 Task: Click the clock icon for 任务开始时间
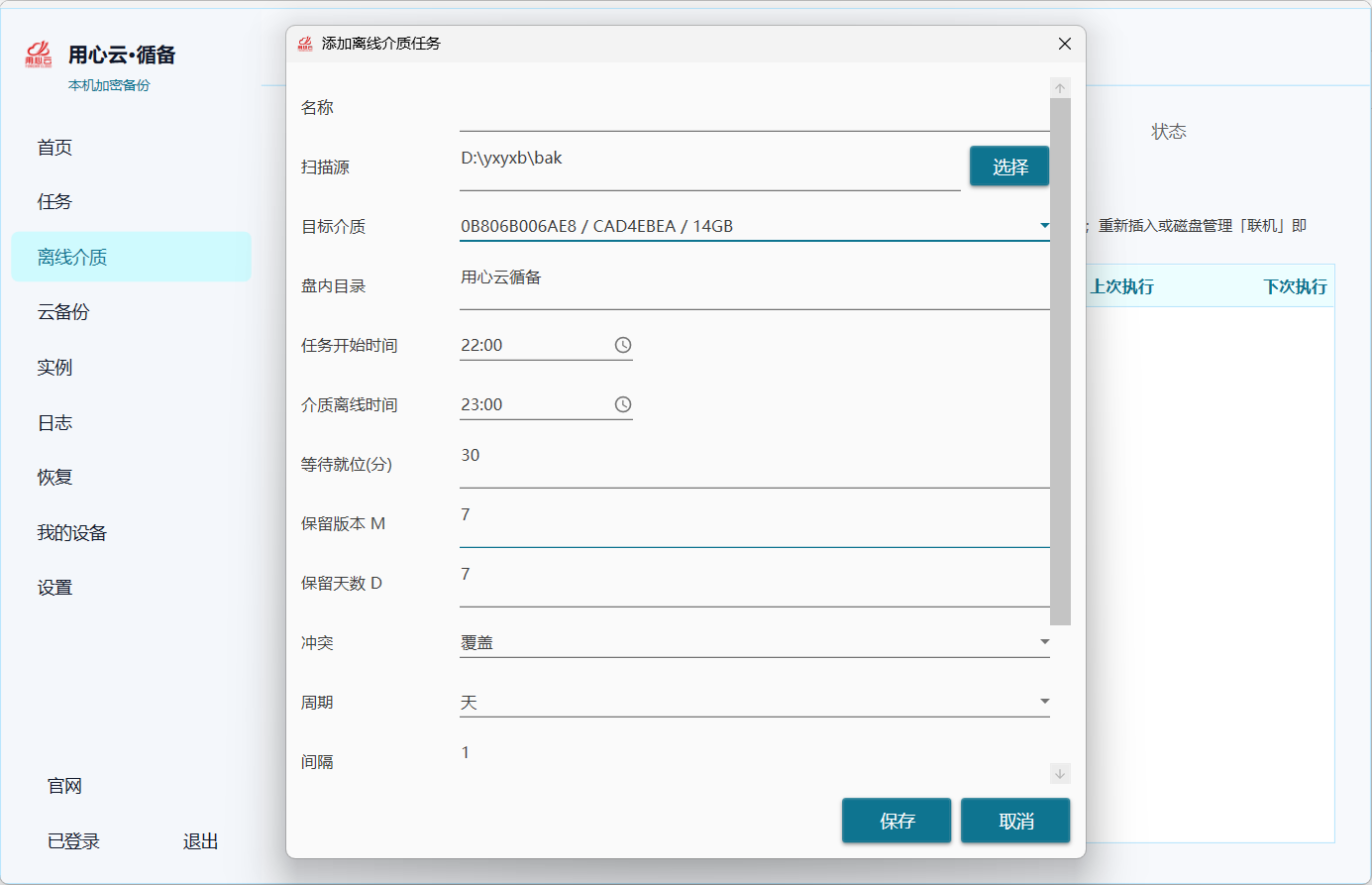623,345
